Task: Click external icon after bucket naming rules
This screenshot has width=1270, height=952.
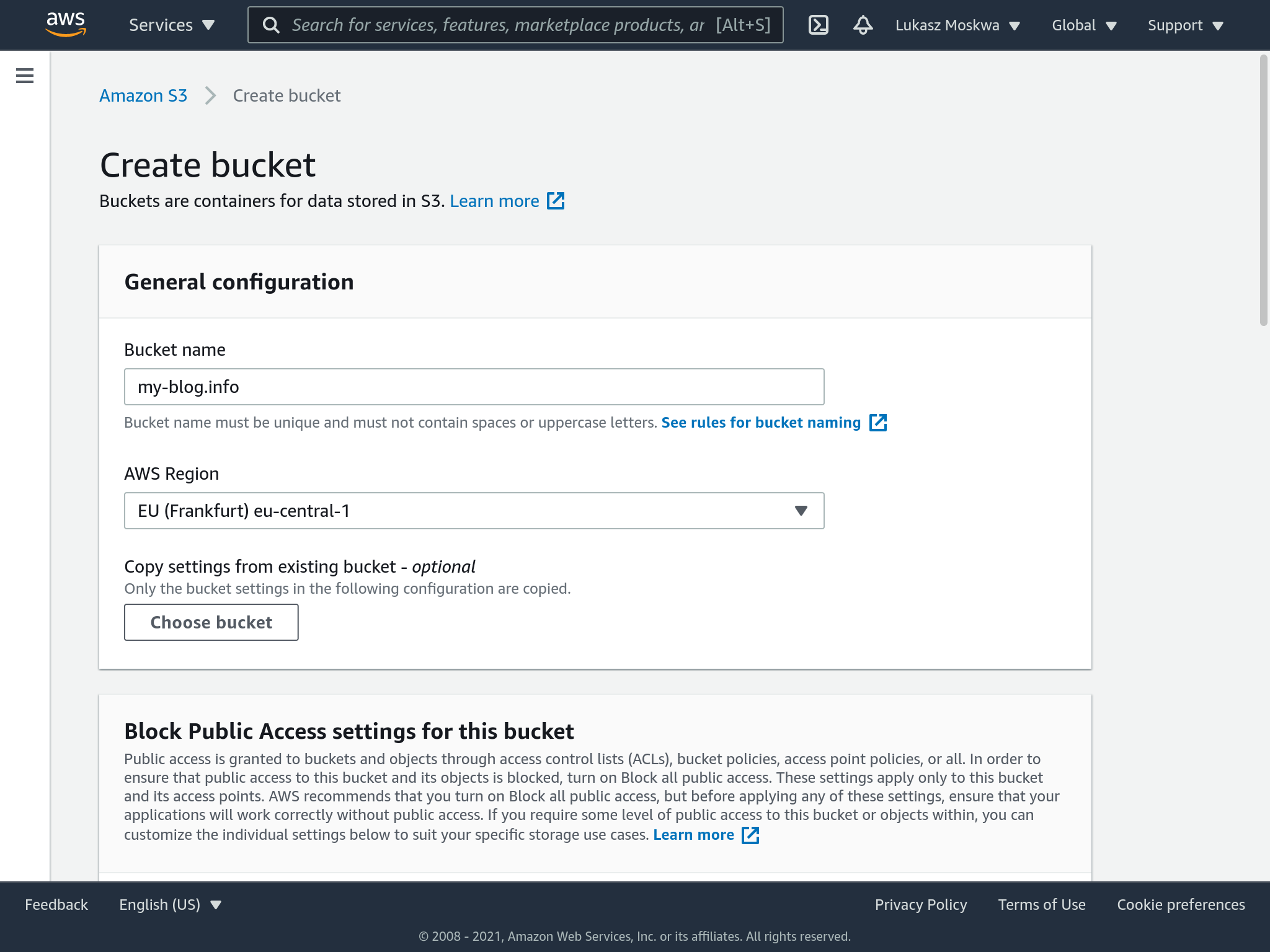Action: pyautogui.click(x=878, y=423)
